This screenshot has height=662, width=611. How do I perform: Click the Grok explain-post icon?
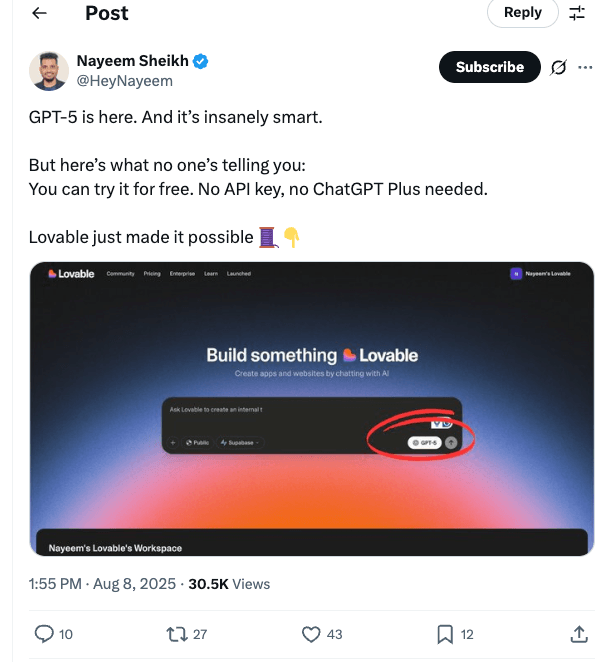pos(559,68)
